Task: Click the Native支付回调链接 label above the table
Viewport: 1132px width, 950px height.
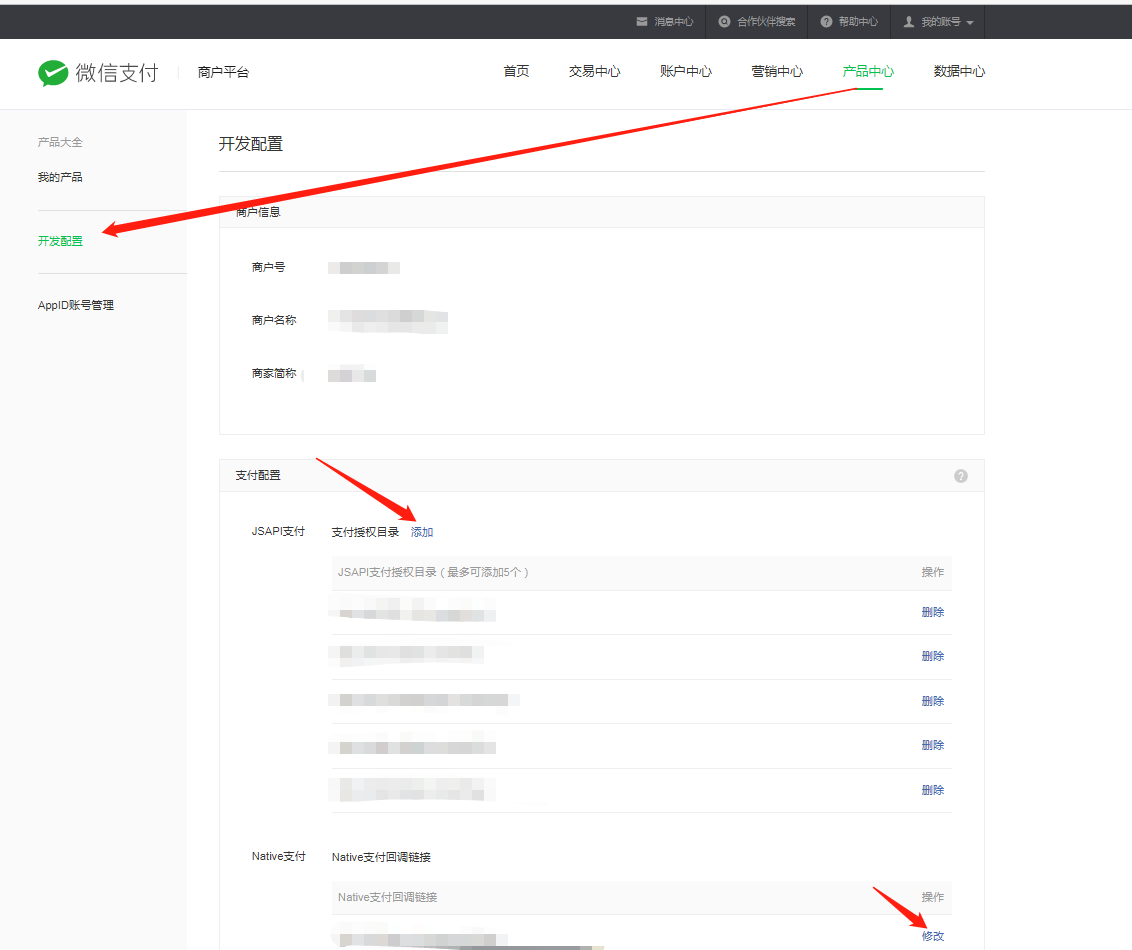Action: (x=381, y=857)
